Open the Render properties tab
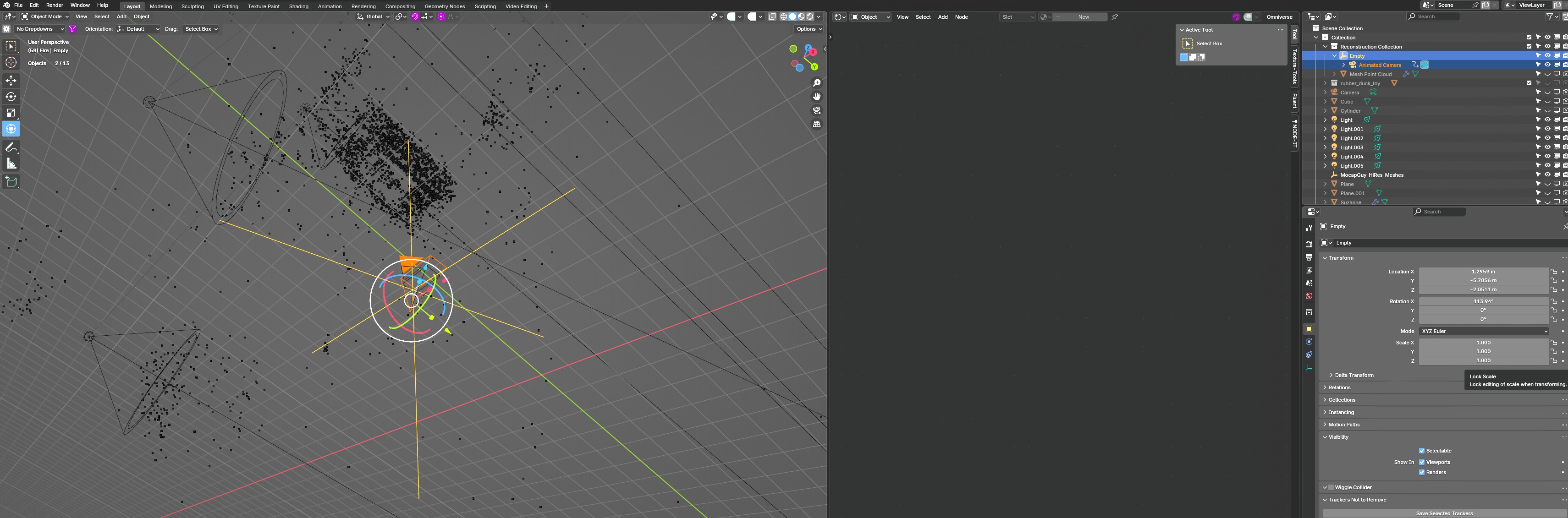Viewport: 1568px width, 518px height. point(1309,245)
